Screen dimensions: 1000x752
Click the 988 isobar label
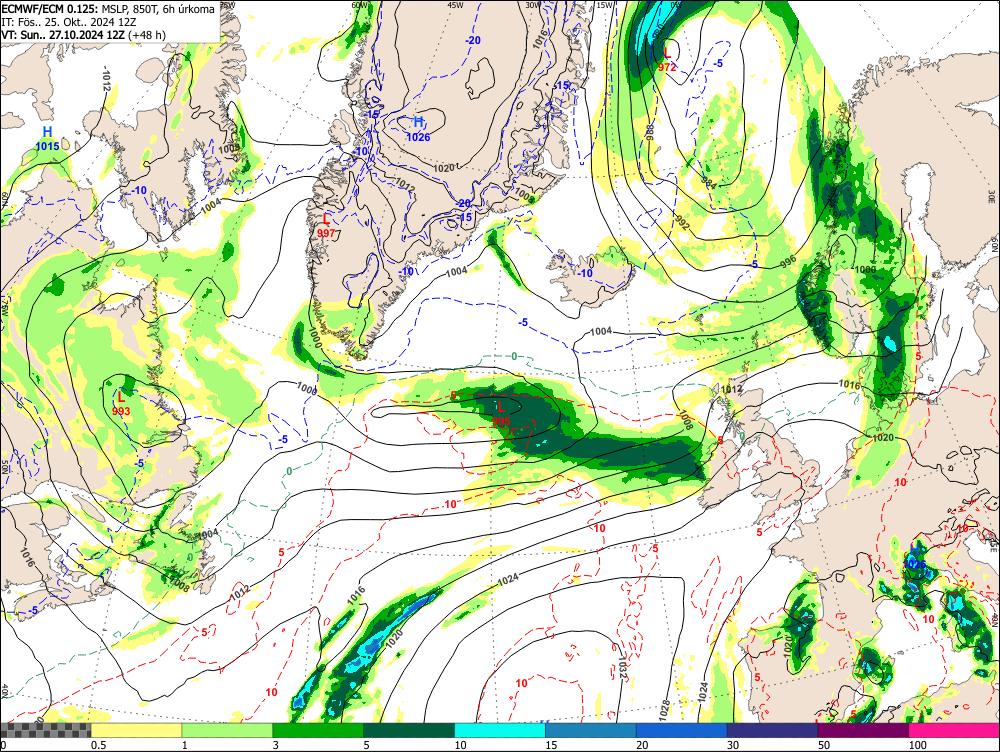pyautogui.click(x=649, y=131)
